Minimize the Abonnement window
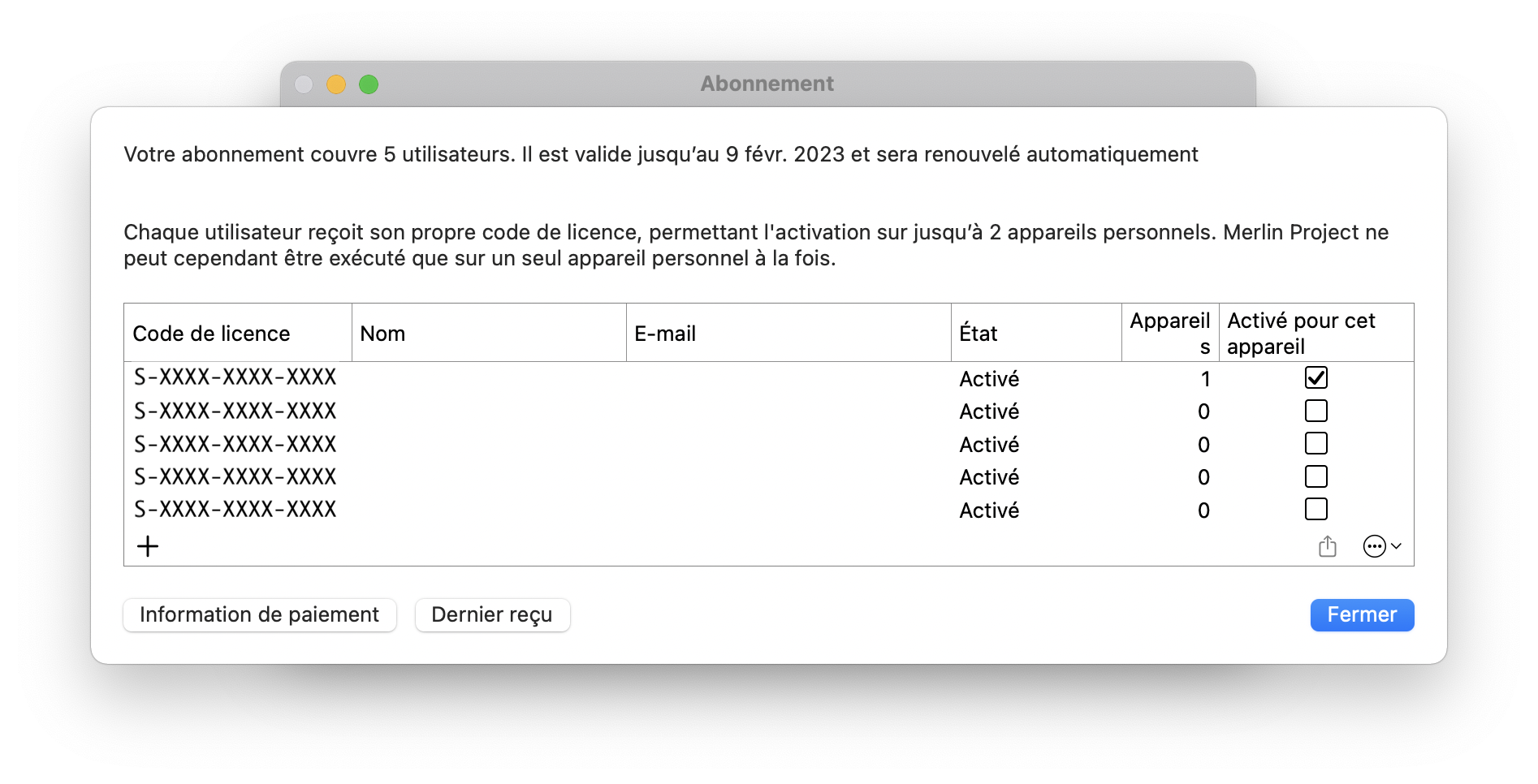Screen dimensions: 1538x784 point(336,84)
